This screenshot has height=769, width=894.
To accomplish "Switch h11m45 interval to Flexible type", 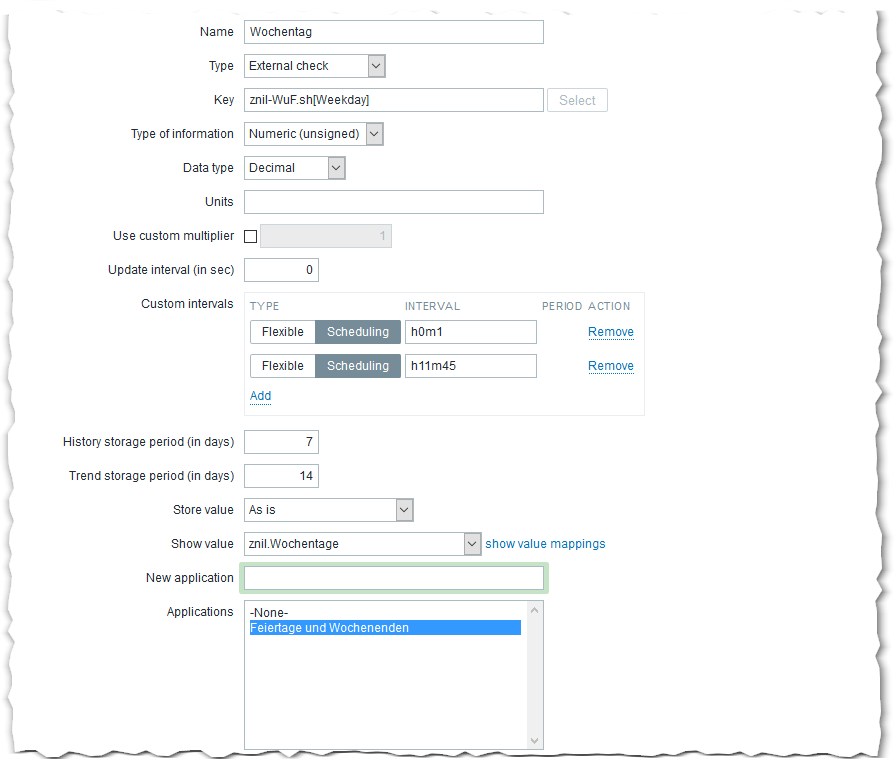I will point(282,366).
